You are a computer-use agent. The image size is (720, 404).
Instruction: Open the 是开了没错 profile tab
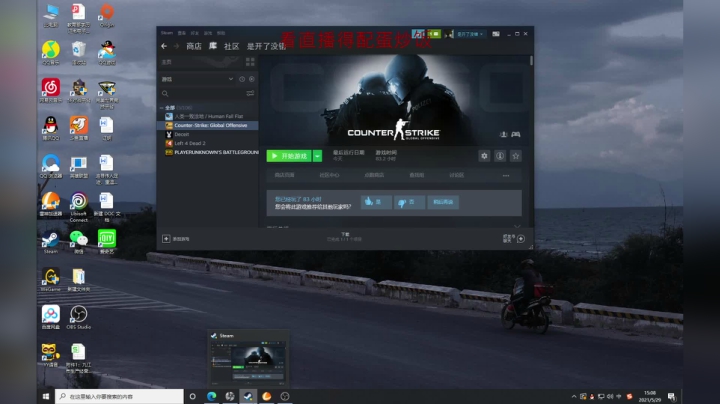coord(266,46)
